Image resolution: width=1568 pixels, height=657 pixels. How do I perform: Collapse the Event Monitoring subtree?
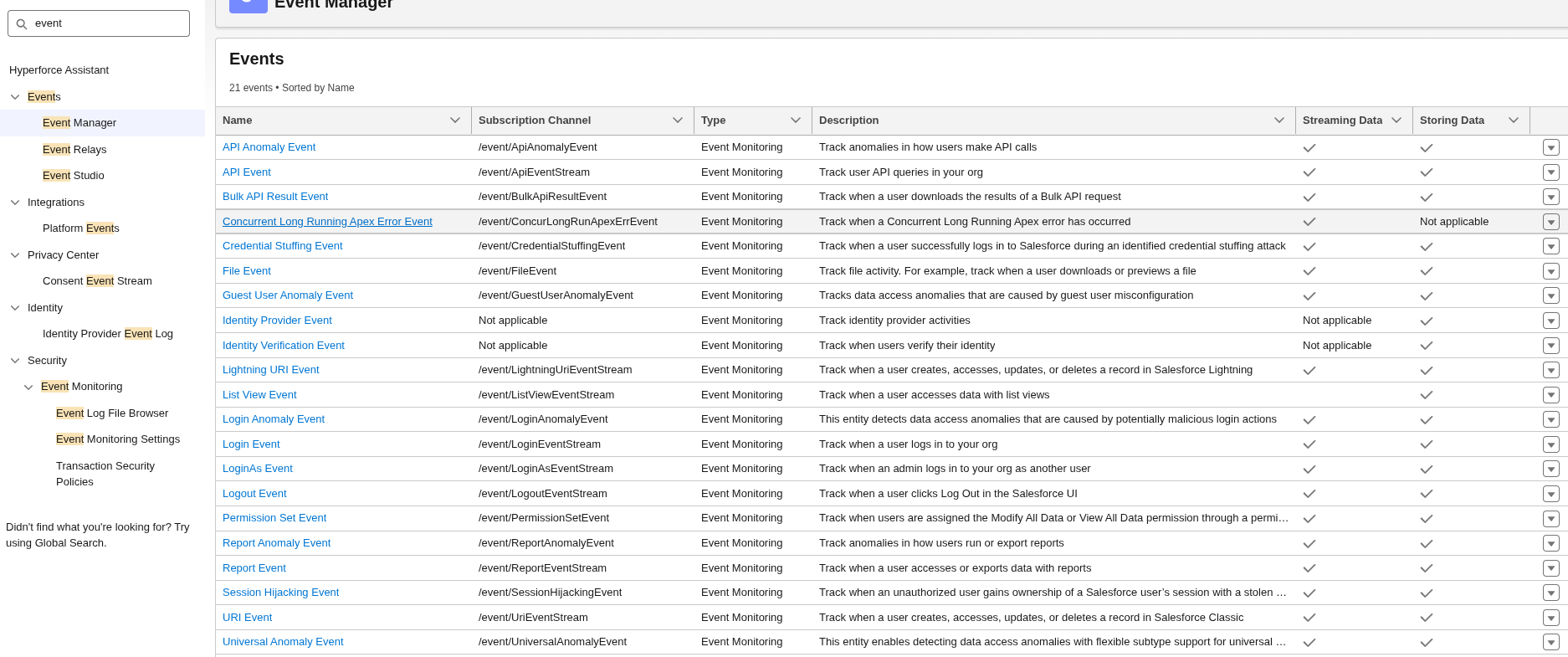coord(28,387)
